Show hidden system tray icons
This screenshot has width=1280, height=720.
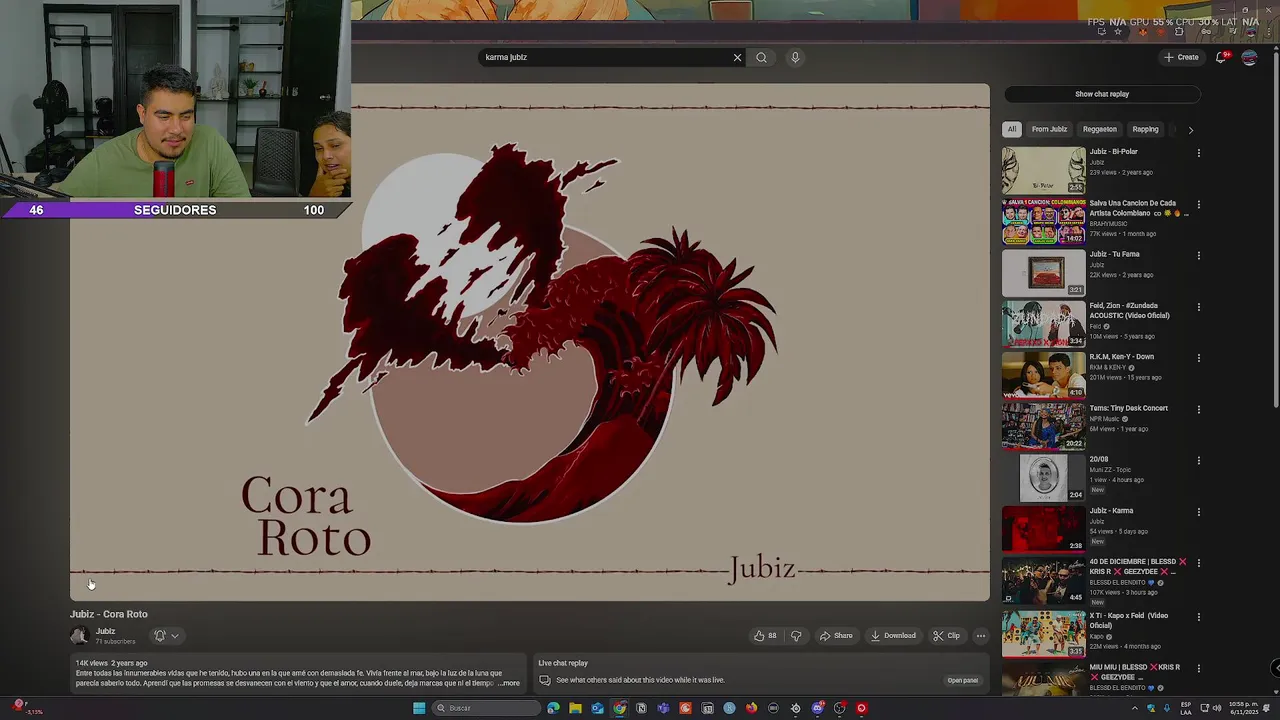click(1134, 708)
